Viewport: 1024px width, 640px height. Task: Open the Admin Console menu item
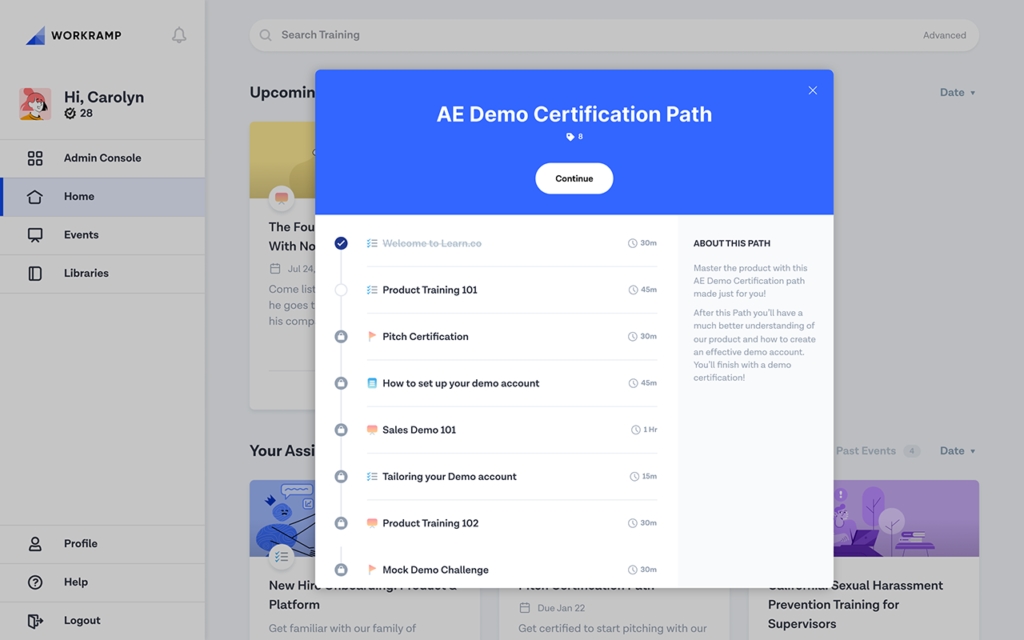pyautogui.click(x=103, y=158)
